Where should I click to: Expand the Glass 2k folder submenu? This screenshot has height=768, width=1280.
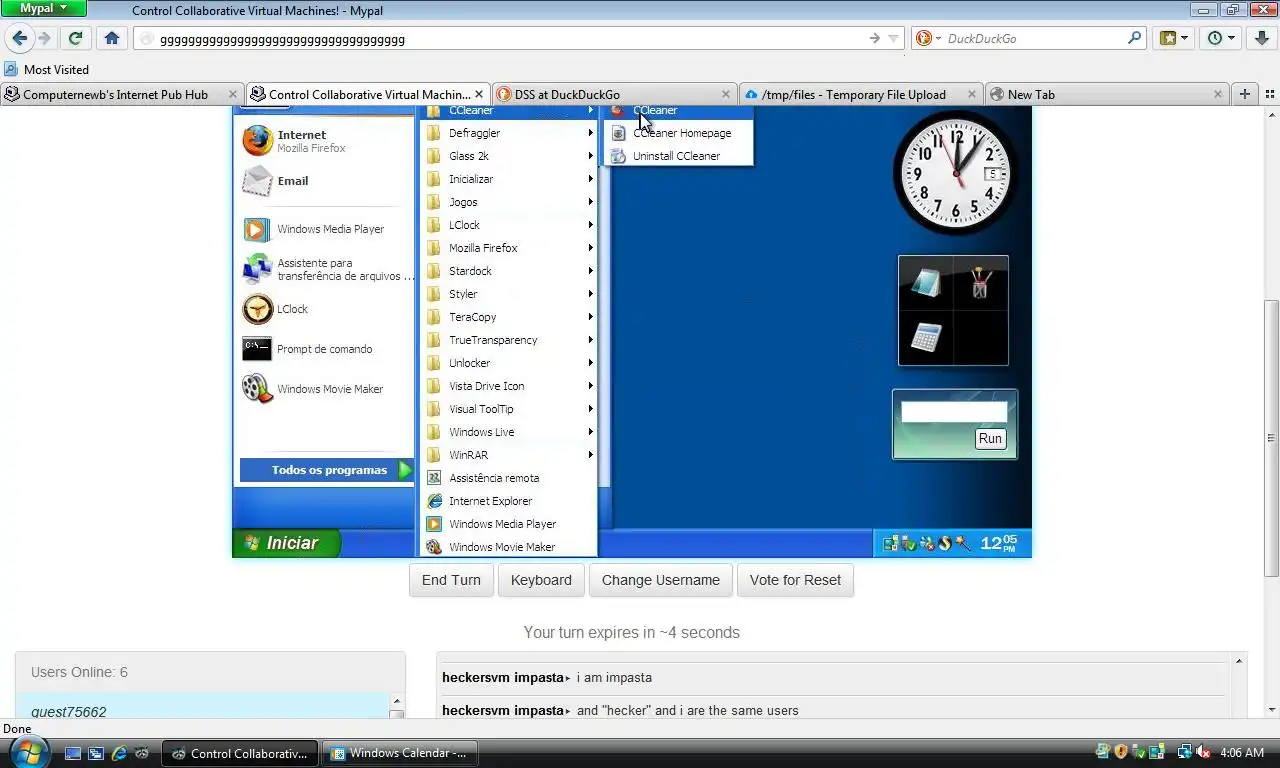tap(508, 156)
